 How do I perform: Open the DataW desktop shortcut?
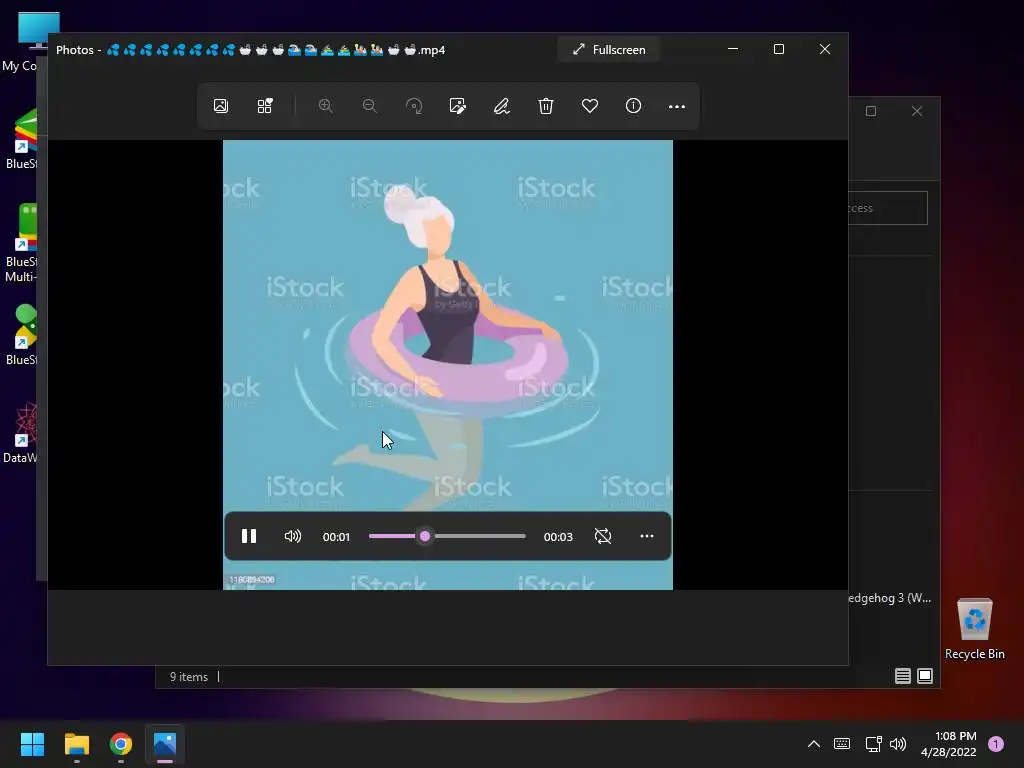[22, 432]
